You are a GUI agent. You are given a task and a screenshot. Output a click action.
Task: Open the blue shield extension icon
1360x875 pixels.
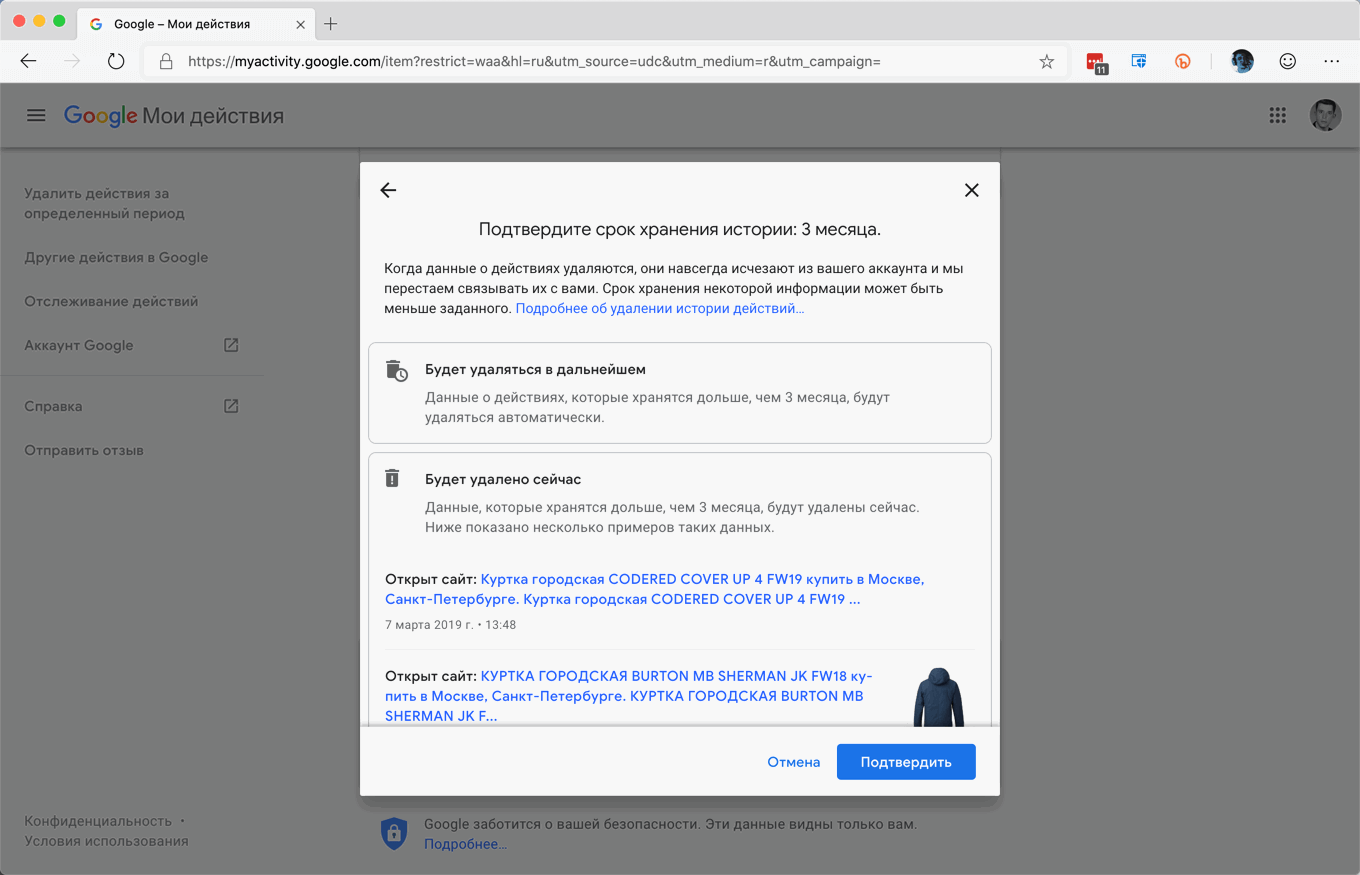1138,62
